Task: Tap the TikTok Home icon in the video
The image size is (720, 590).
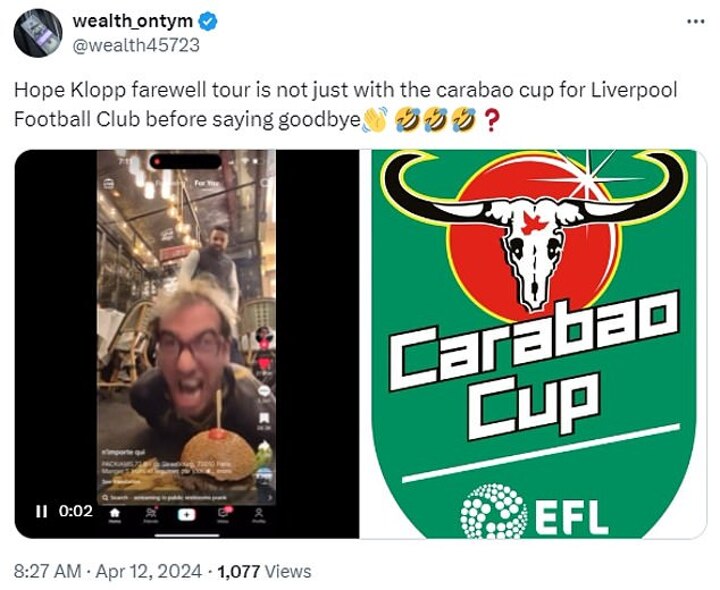Action: tap(115, 515)
